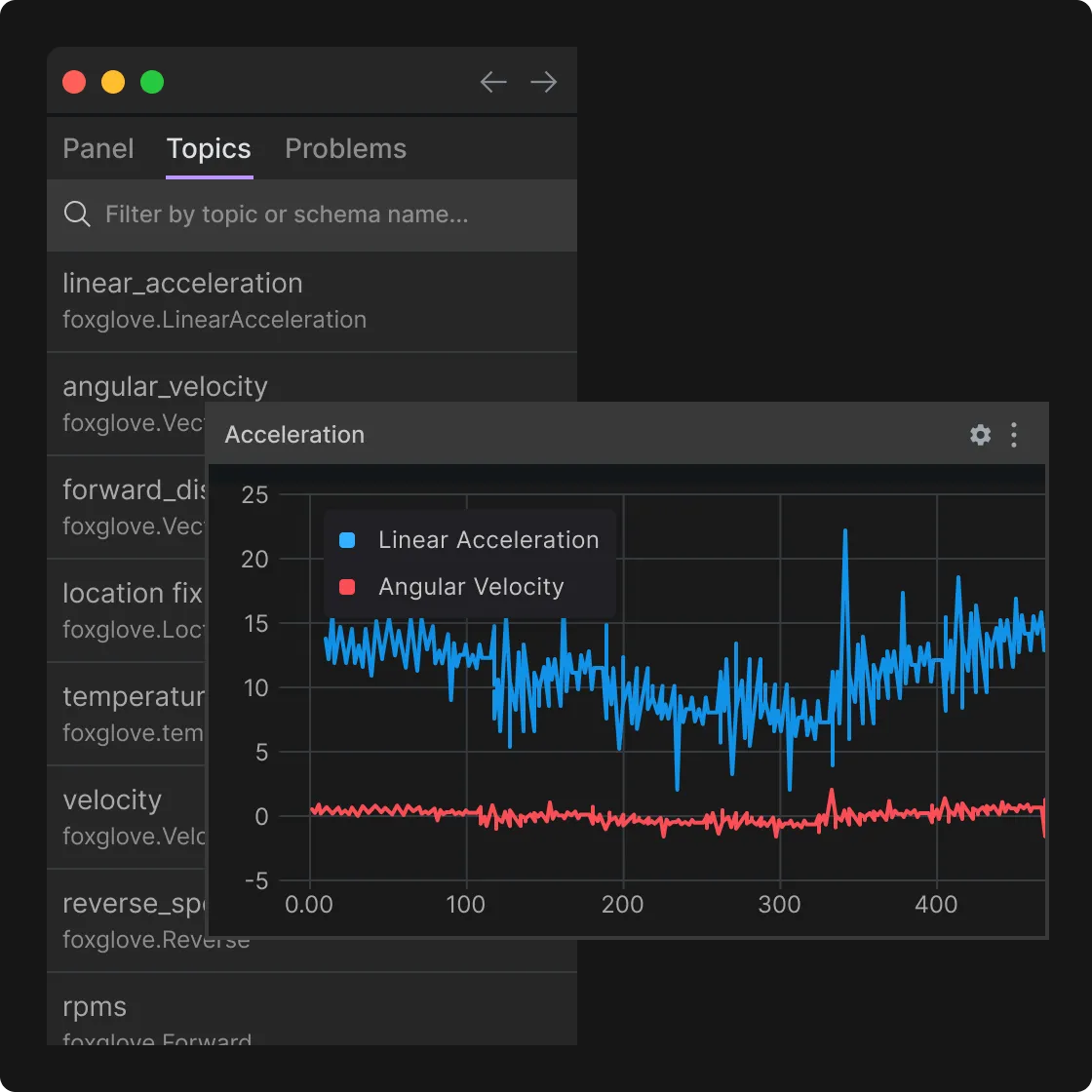
Task: Open the Acceleration panel three-dot menu
Action: [1014, 435]
